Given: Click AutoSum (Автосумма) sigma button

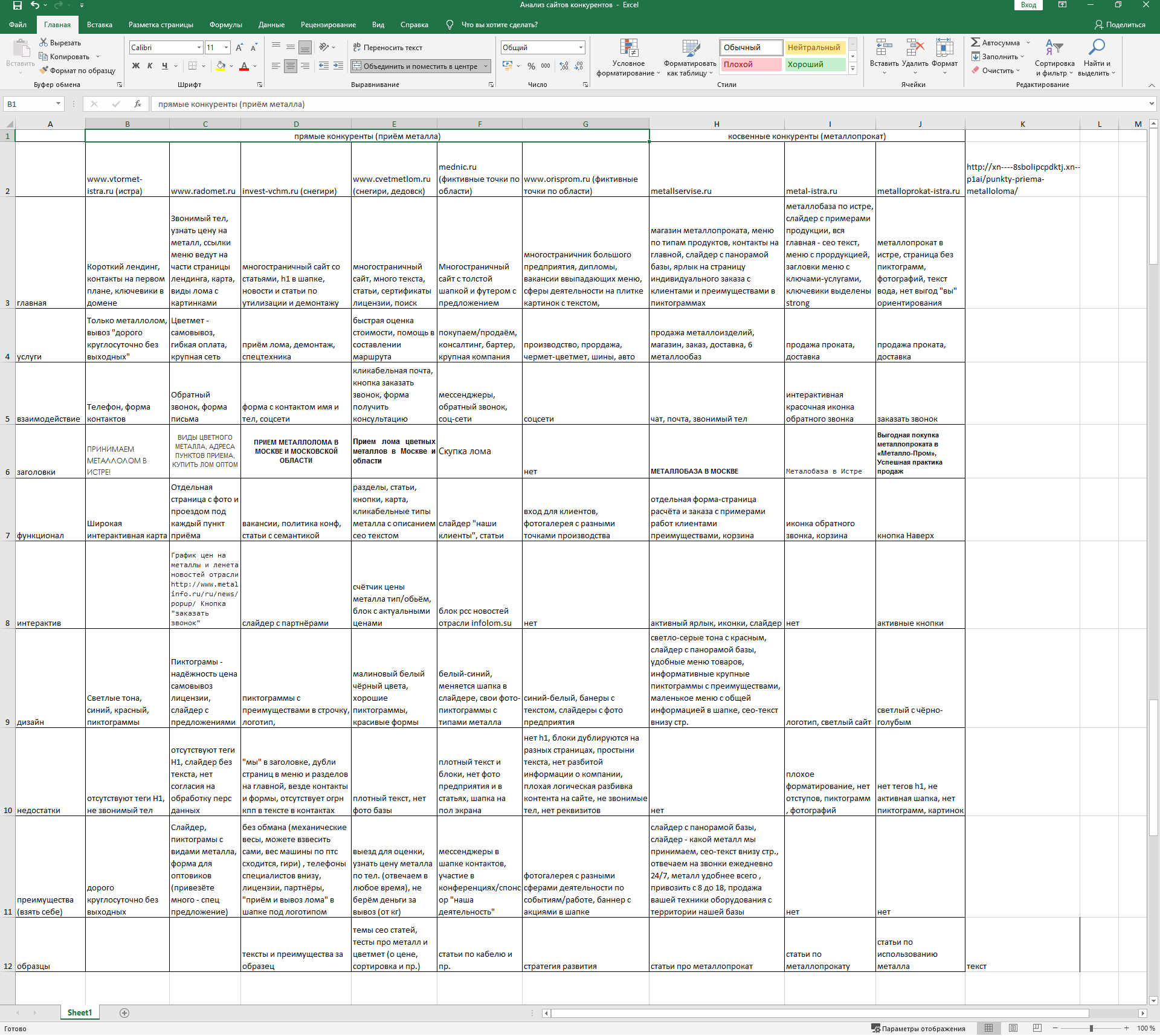Looking at the screenshot, I should coord(995,42).
